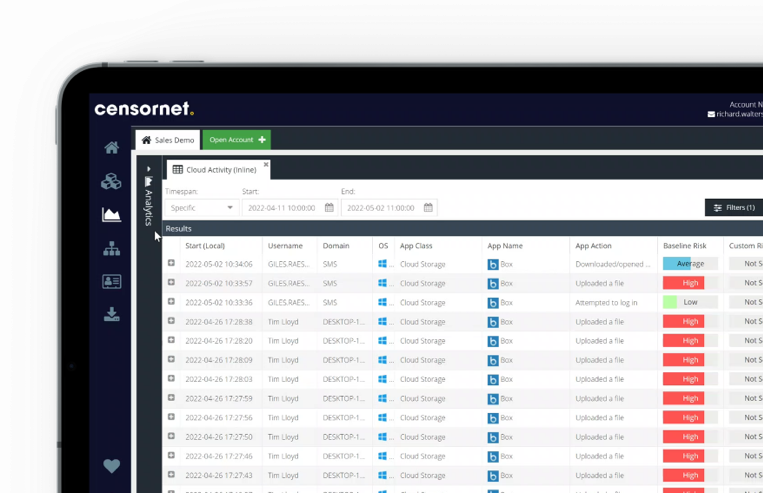Open the network hierarchy sidebar icon
763x493 pixels.
111,249
